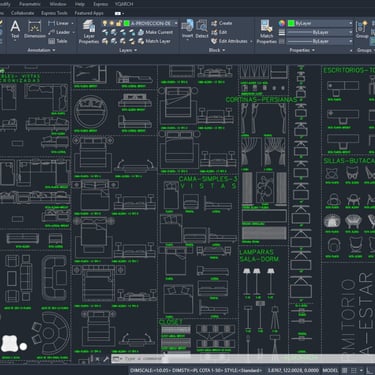Toggle the layer on/off lightbulb icon
Viewport: 375px width, 375px height.
click(x=105, y=23)
